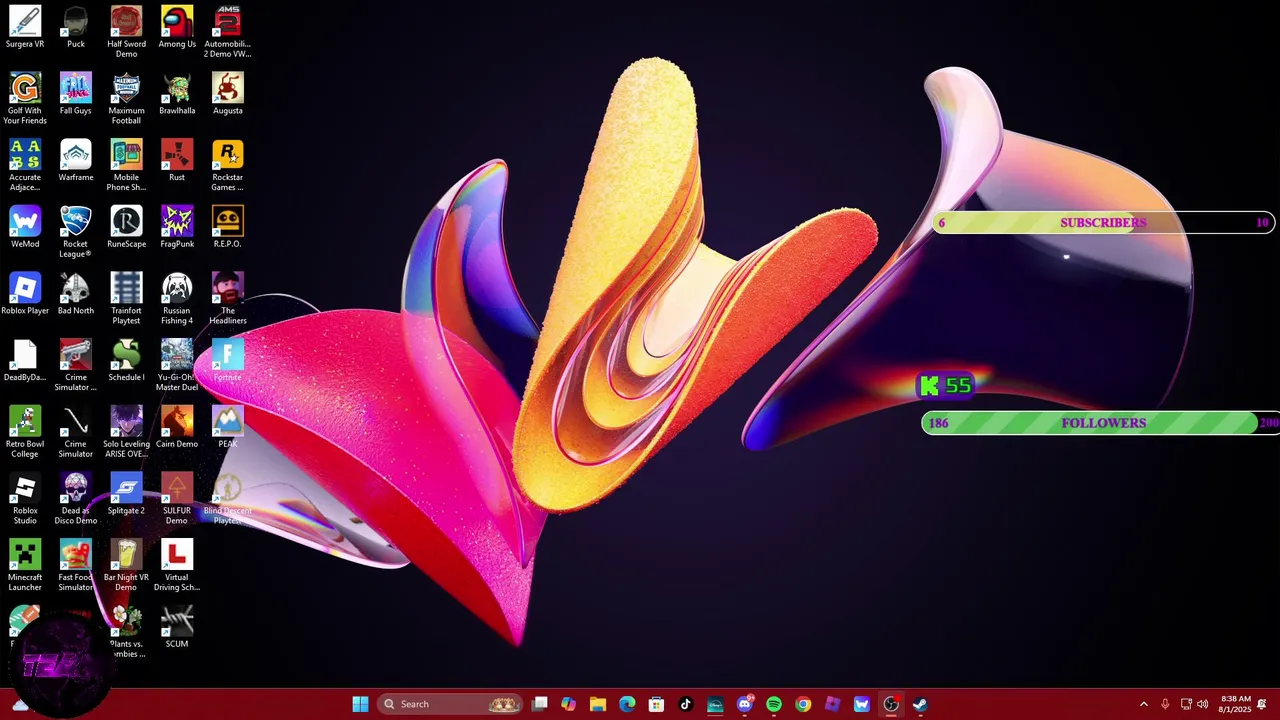This screenshot has width=1280, height=720.
Task: Open the Crime Simulator crowbar-icon shortcut
Action: (76, 431)
